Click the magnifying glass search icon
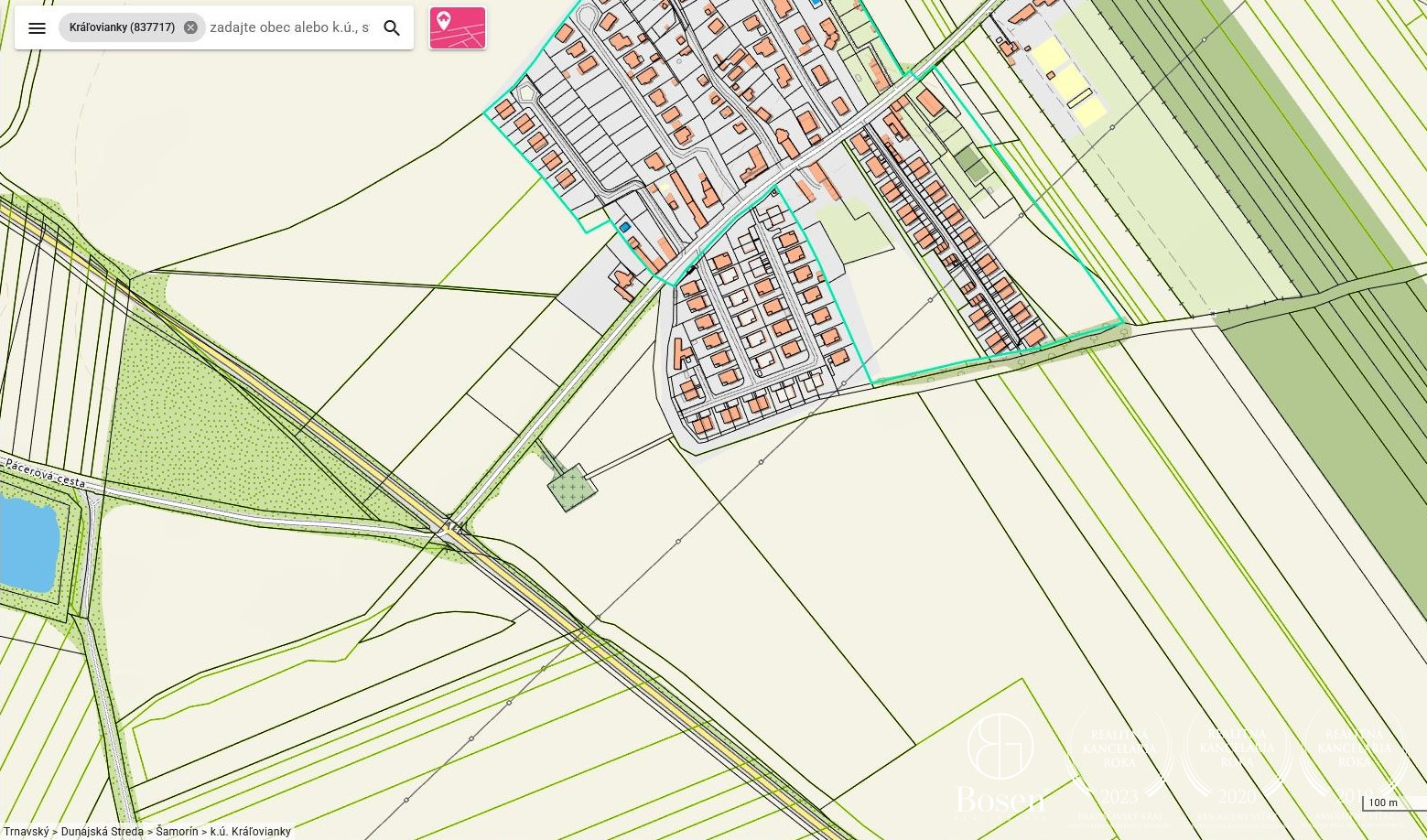 pyautogui.click(x=392, y=27)
